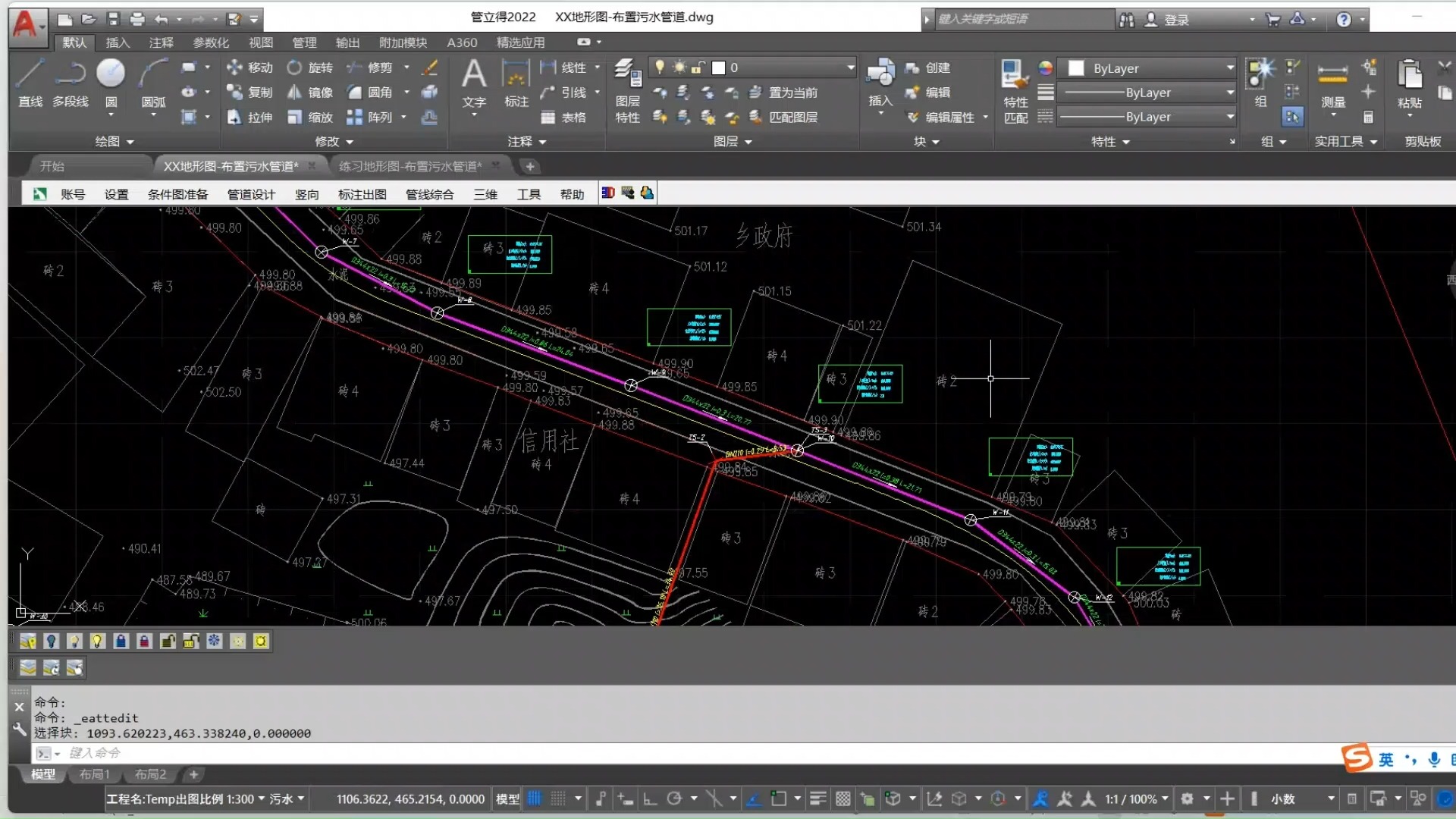This screenshot has height=819, width=1456.
Task: Open the 管道设计 menu
Action: 251,194
